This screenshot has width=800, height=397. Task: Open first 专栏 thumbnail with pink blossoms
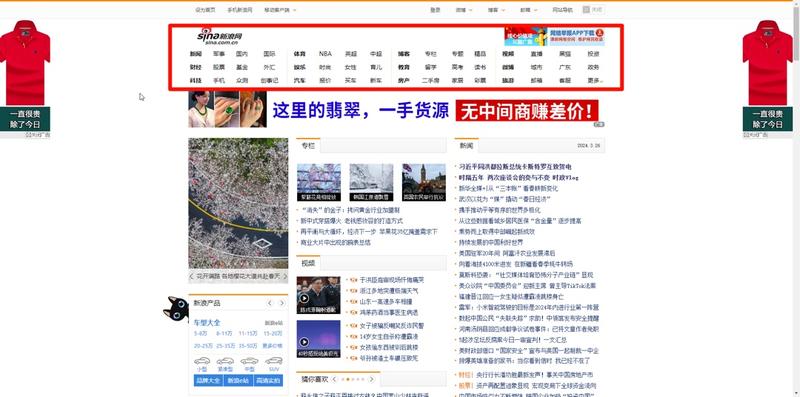[x=318, y=182]
